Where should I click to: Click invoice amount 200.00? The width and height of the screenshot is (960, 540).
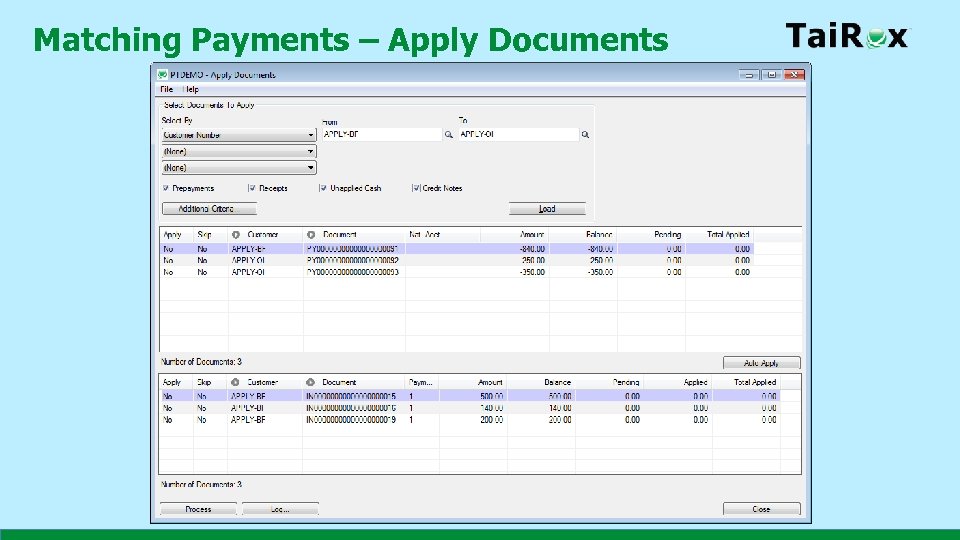(x=492, y=420)
